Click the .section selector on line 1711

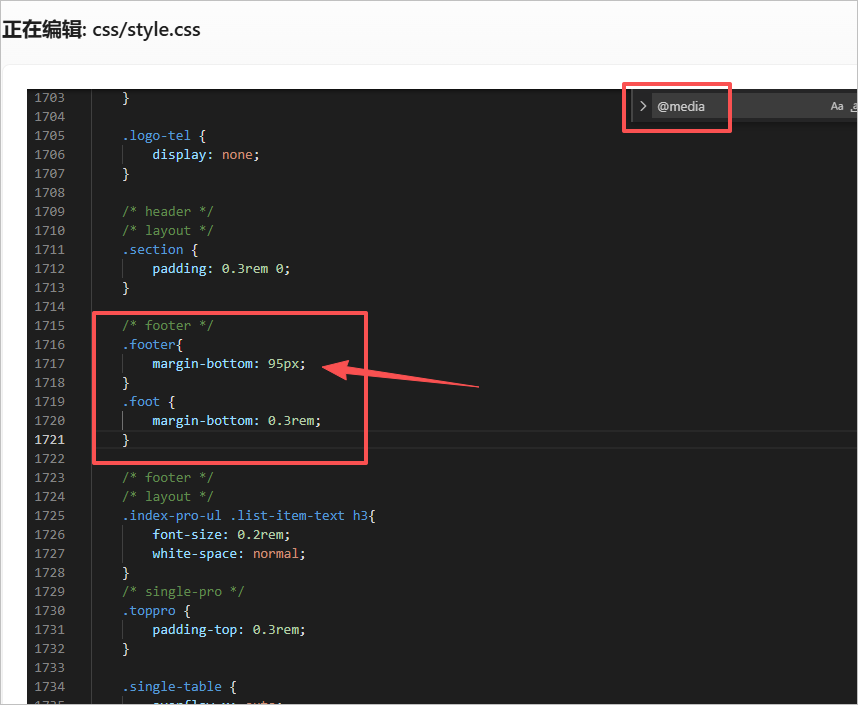(152, 250)
